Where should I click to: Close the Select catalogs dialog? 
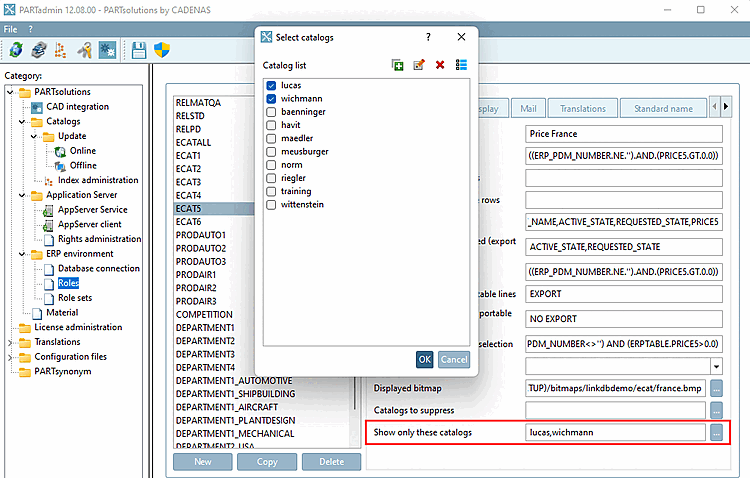pos(461,37)
